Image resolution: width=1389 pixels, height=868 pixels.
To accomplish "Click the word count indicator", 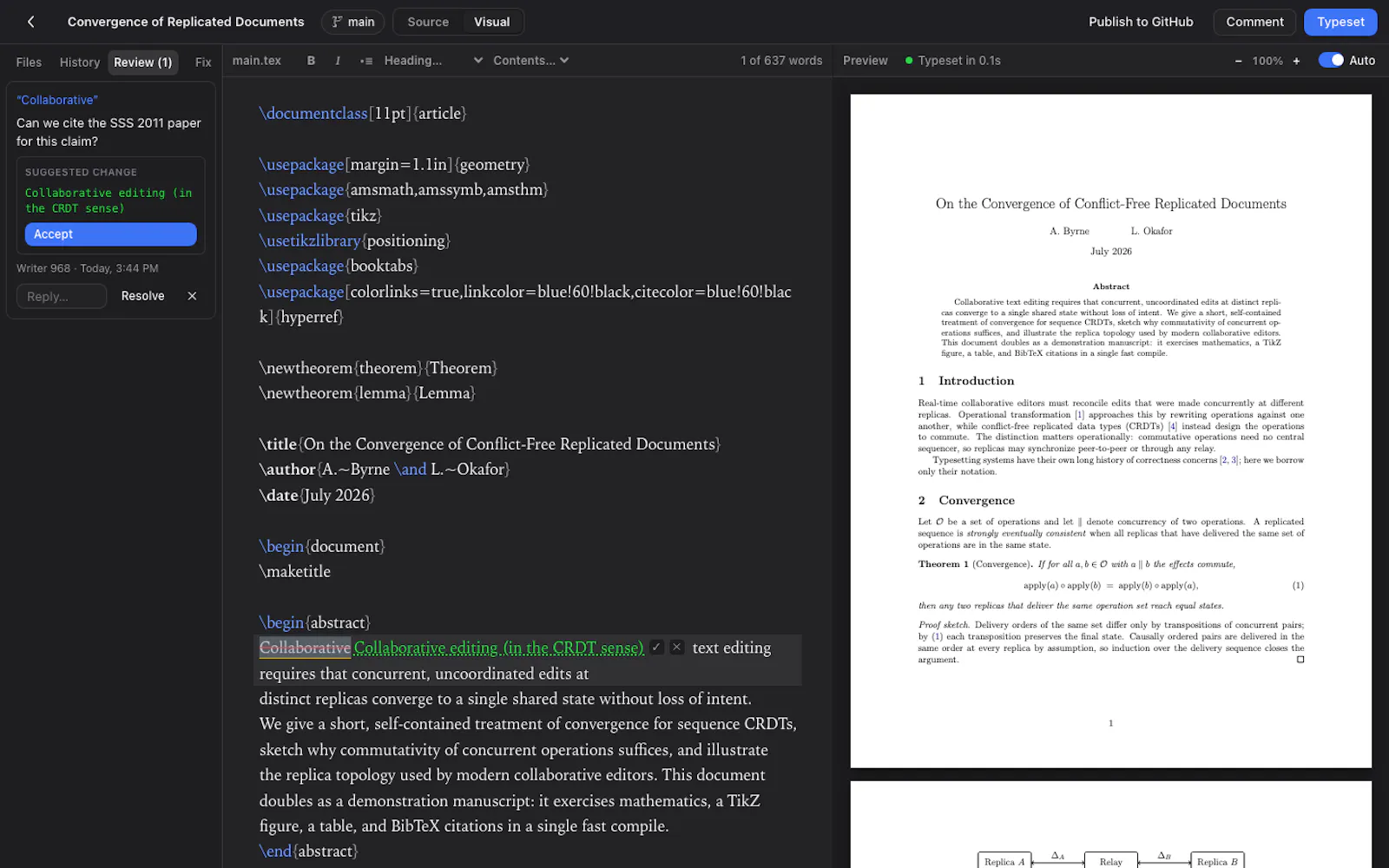I will (x=781, y=61).
